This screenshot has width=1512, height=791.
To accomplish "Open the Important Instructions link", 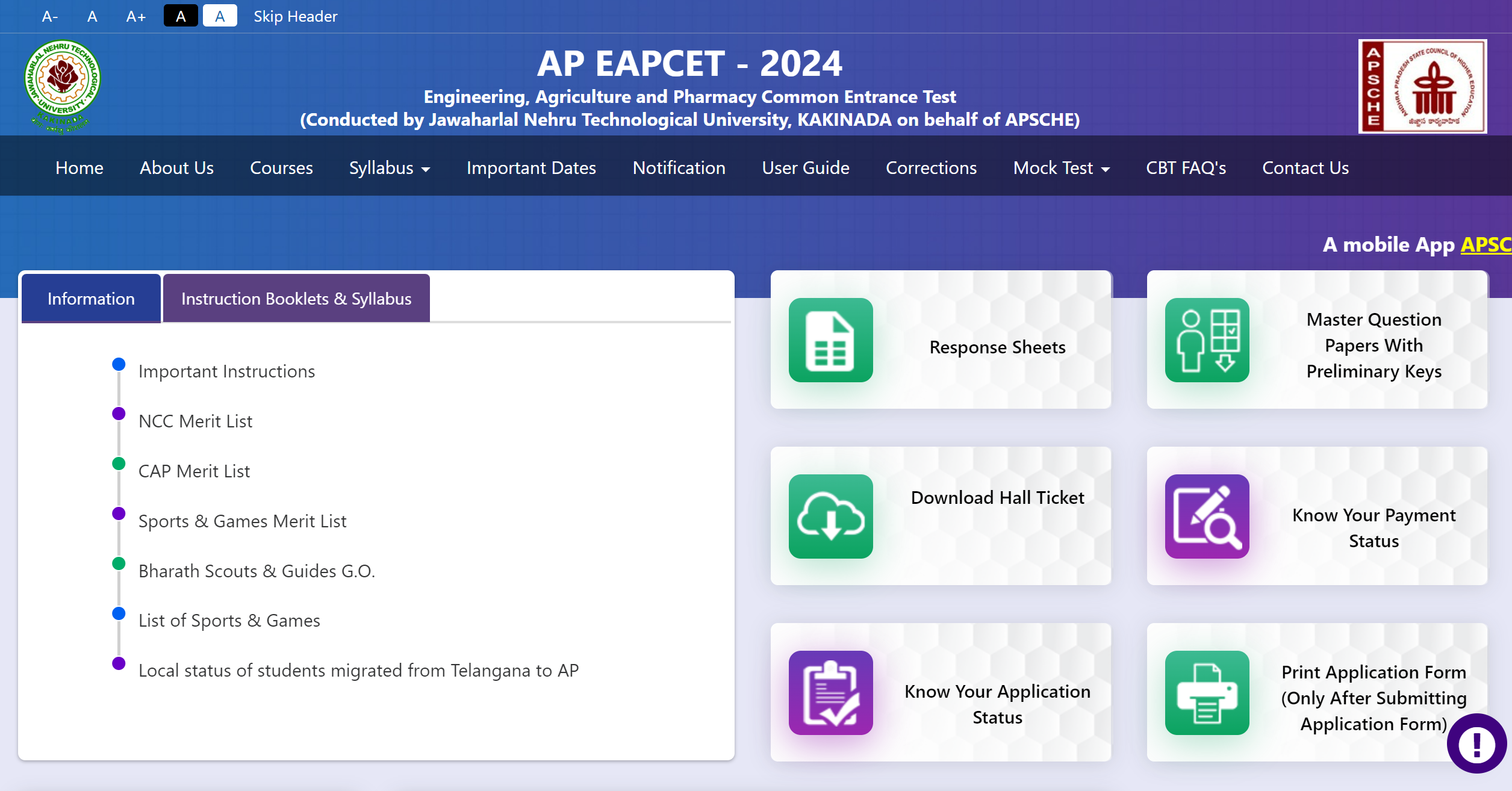I will point(227,371).
